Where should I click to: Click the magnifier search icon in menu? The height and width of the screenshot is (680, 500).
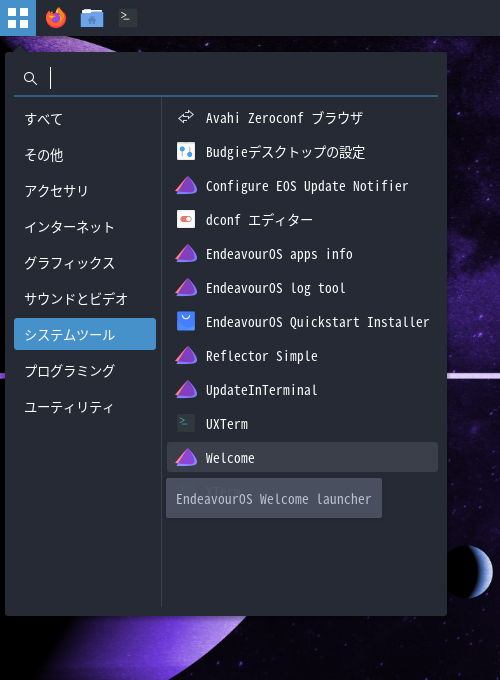tap(30, 78)
